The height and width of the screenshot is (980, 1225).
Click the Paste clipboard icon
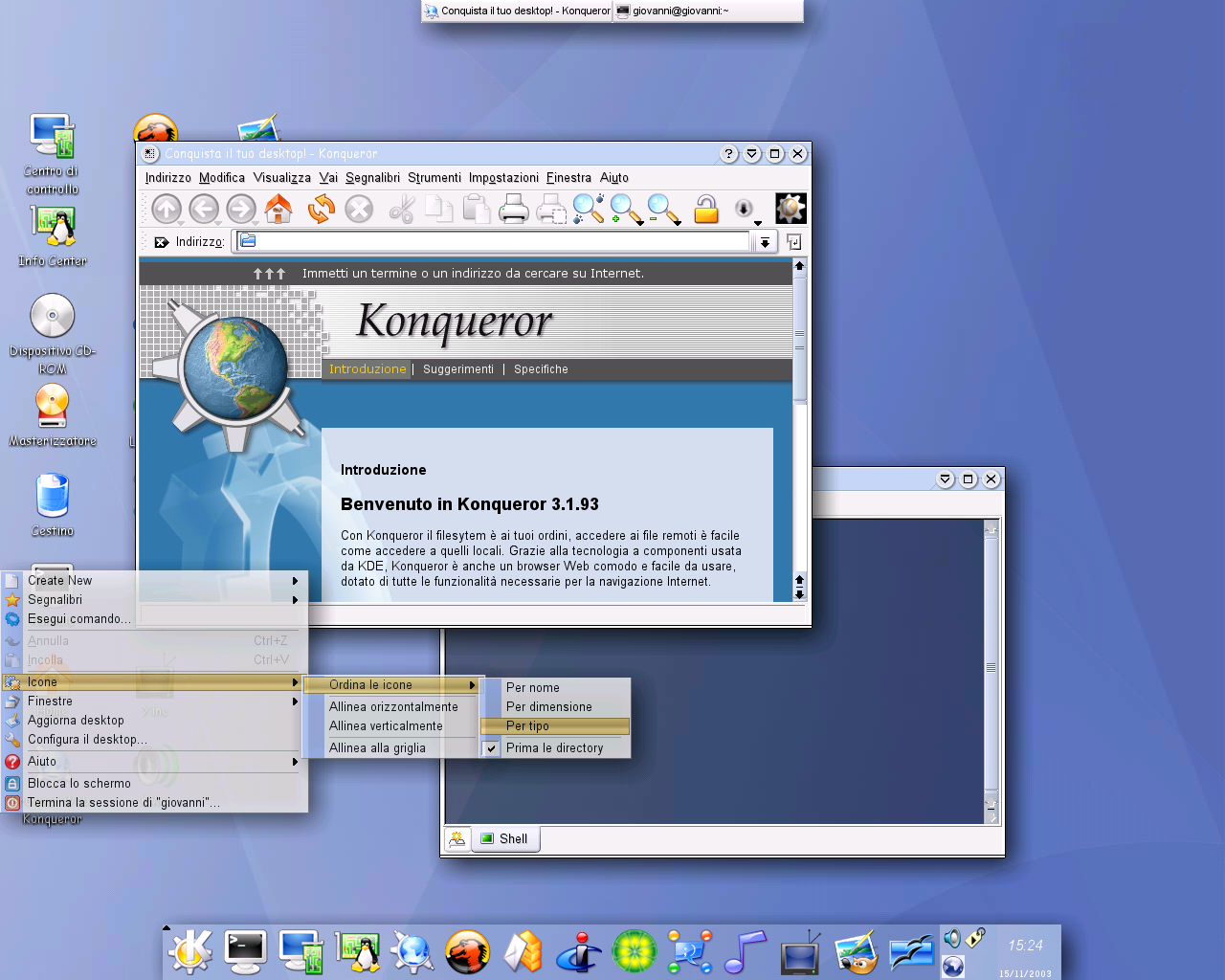click(477, 209)
